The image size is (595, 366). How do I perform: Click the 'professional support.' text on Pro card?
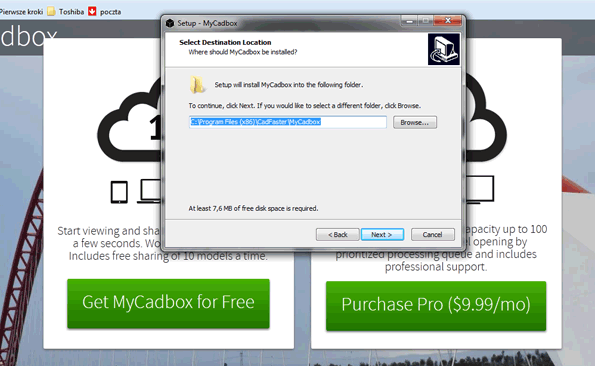[436, 267]
